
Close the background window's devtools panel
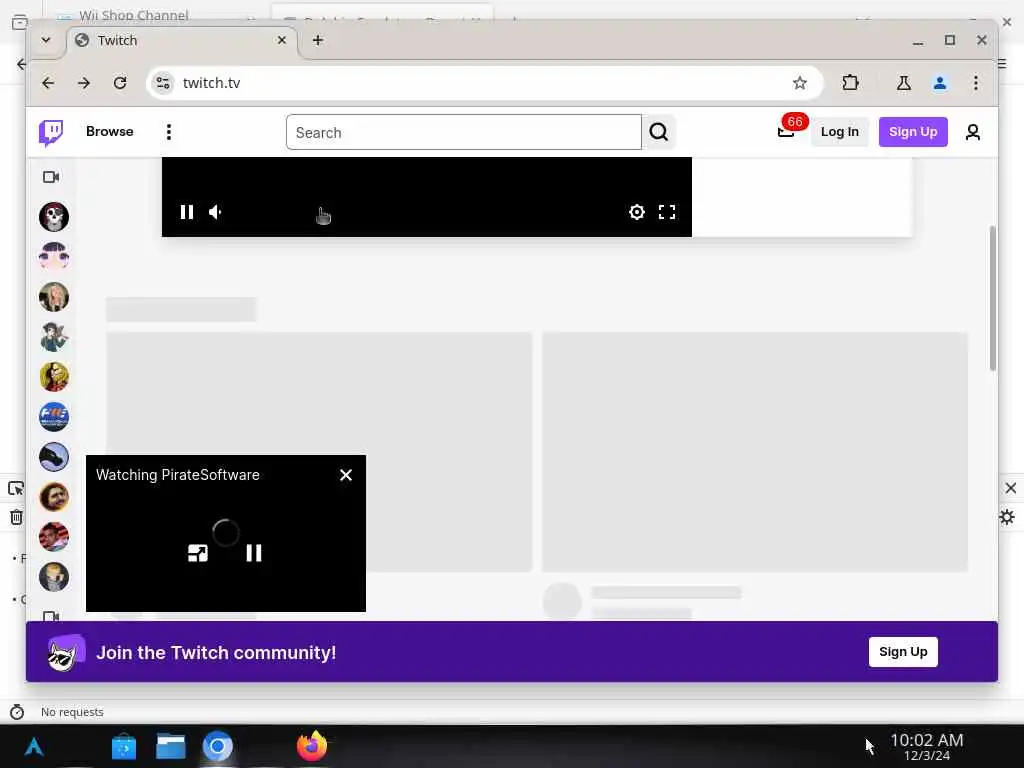1011,488
